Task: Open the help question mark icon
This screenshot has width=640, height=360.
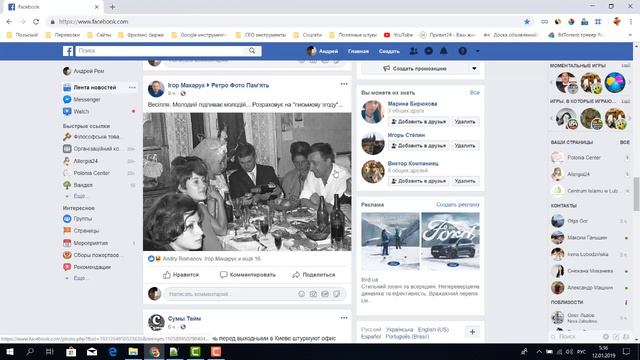Action: (x=462, y=51)
